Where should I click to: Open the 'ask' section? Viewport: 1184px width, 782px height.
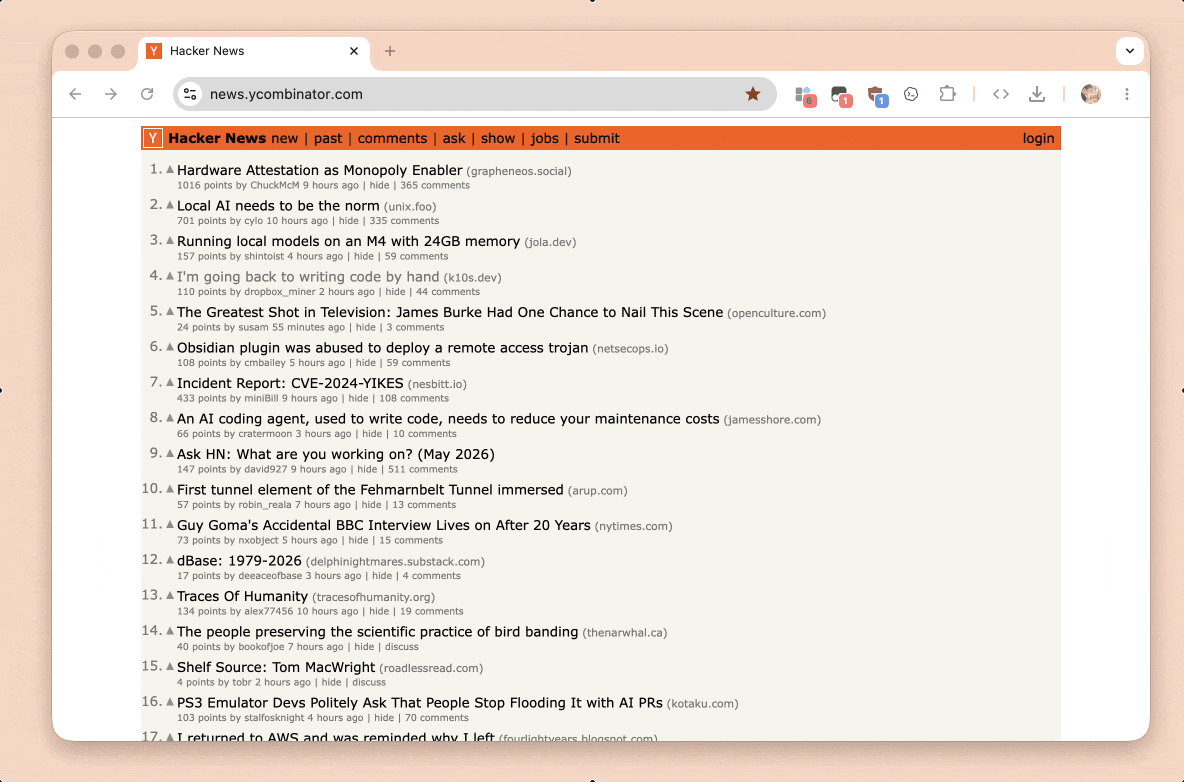tap(454, 138)
